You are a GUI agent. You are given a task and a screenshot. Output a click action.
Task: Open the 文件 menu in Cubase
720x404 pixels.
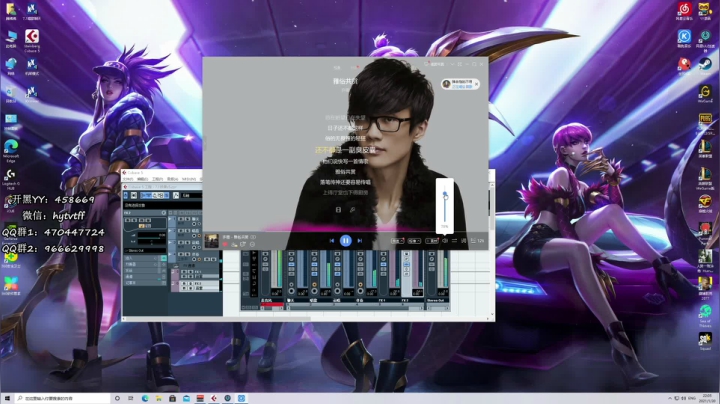[128, 179]
